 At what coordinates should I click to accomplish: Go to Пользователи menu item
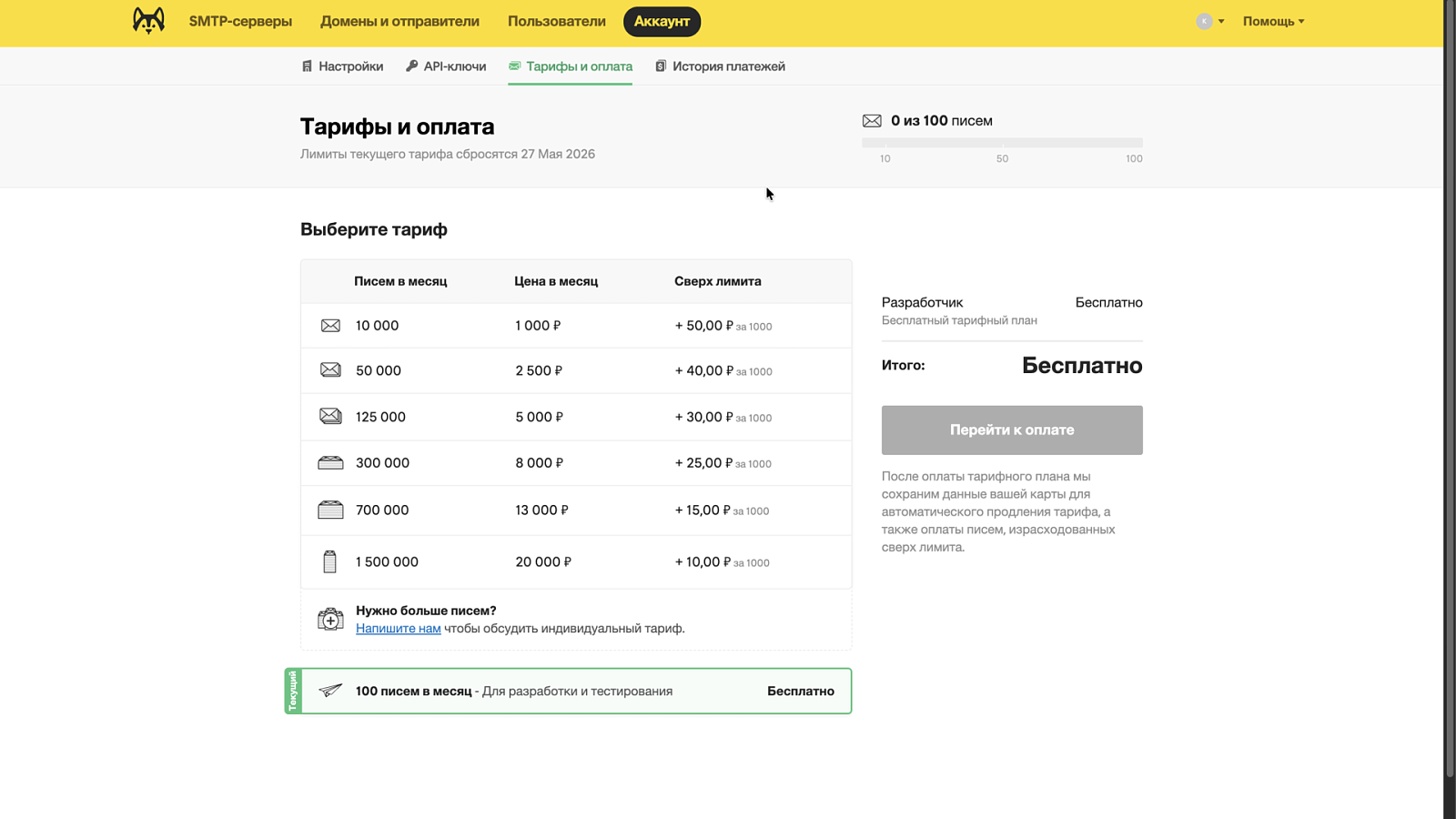pyautogui.click(x=557, y=21)
